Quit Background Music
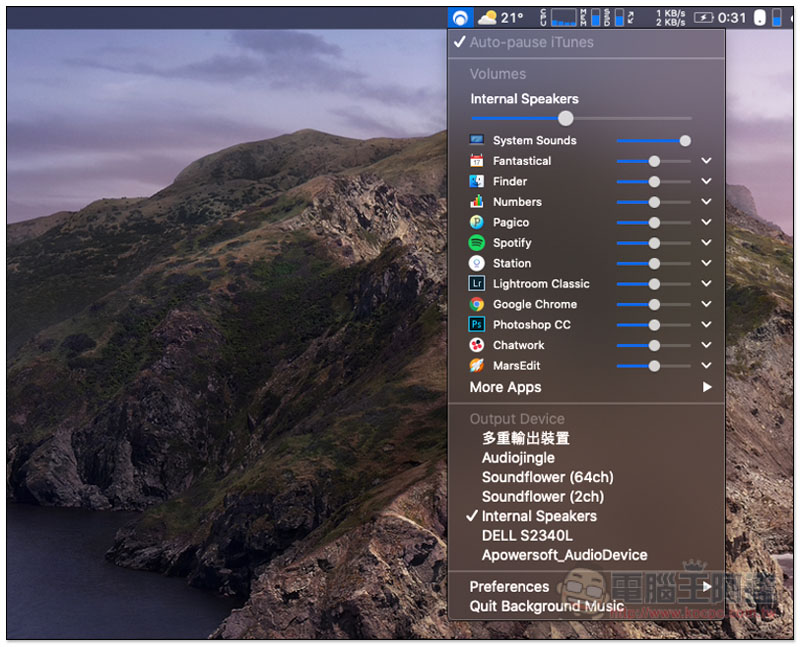800x647 pixels. tap(546, 606)
